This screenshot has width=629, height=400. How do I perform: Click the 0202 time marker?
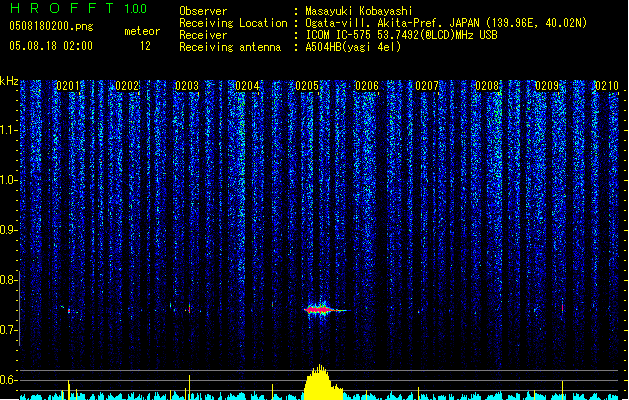click(x=127, y=85)
